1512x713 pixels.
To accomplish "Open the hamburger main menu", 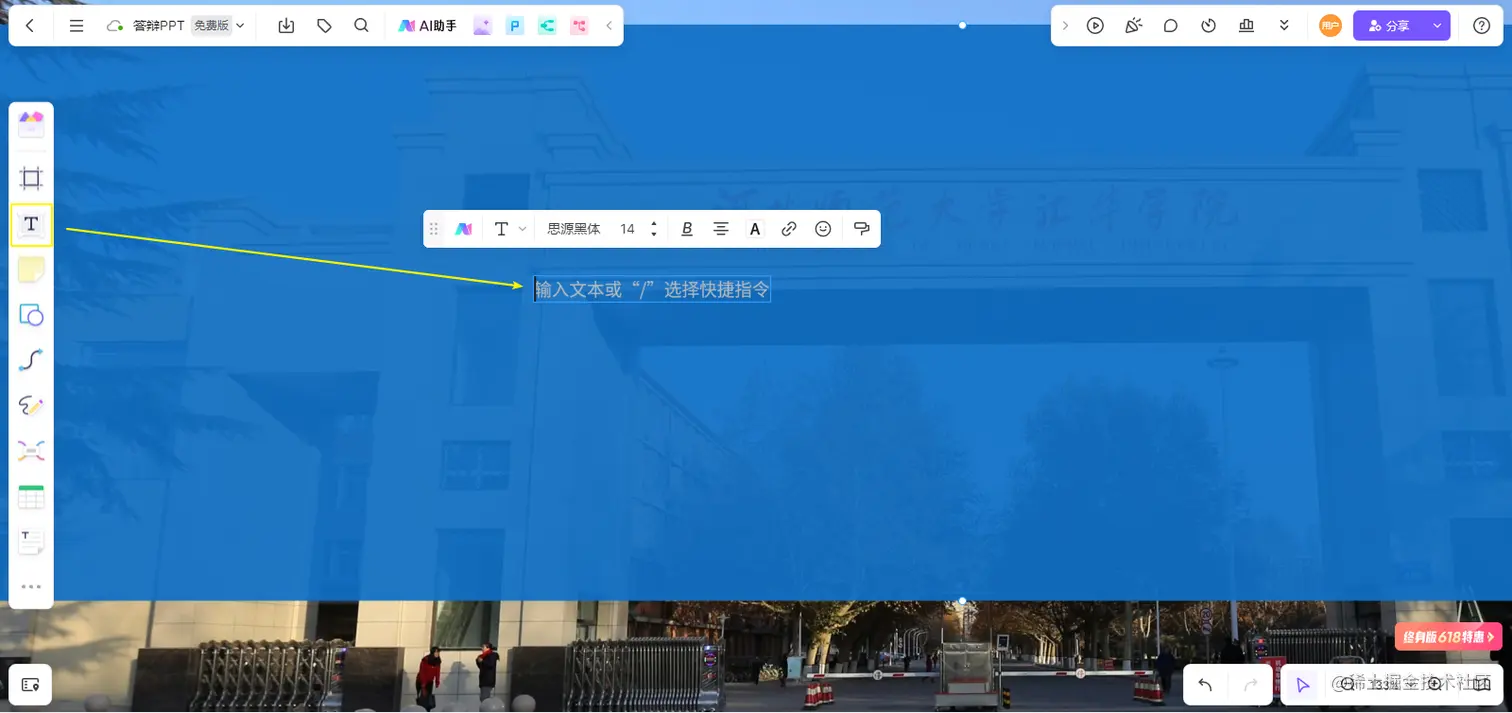I will point(76,26).
